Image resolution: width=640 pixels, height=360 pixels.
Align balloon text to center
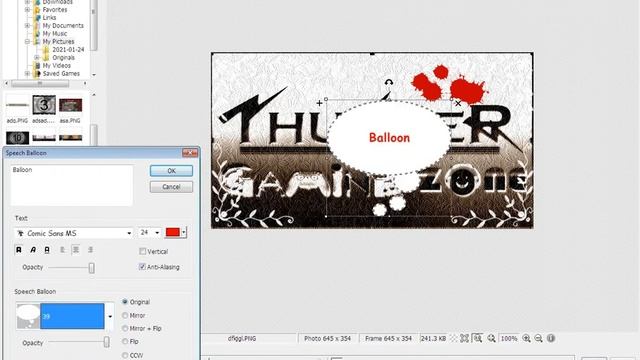coord(76,250)
